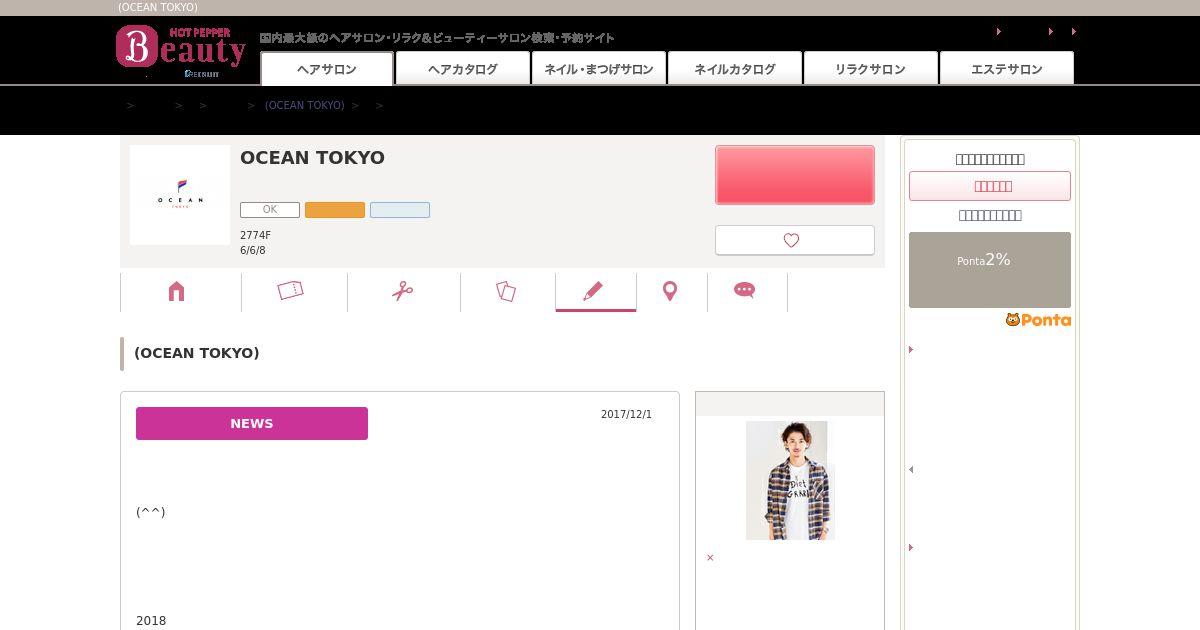This screenshot has height=630, width=1200.
Task: Open the reviews speech bubble tab
Action: click(745, 291)
